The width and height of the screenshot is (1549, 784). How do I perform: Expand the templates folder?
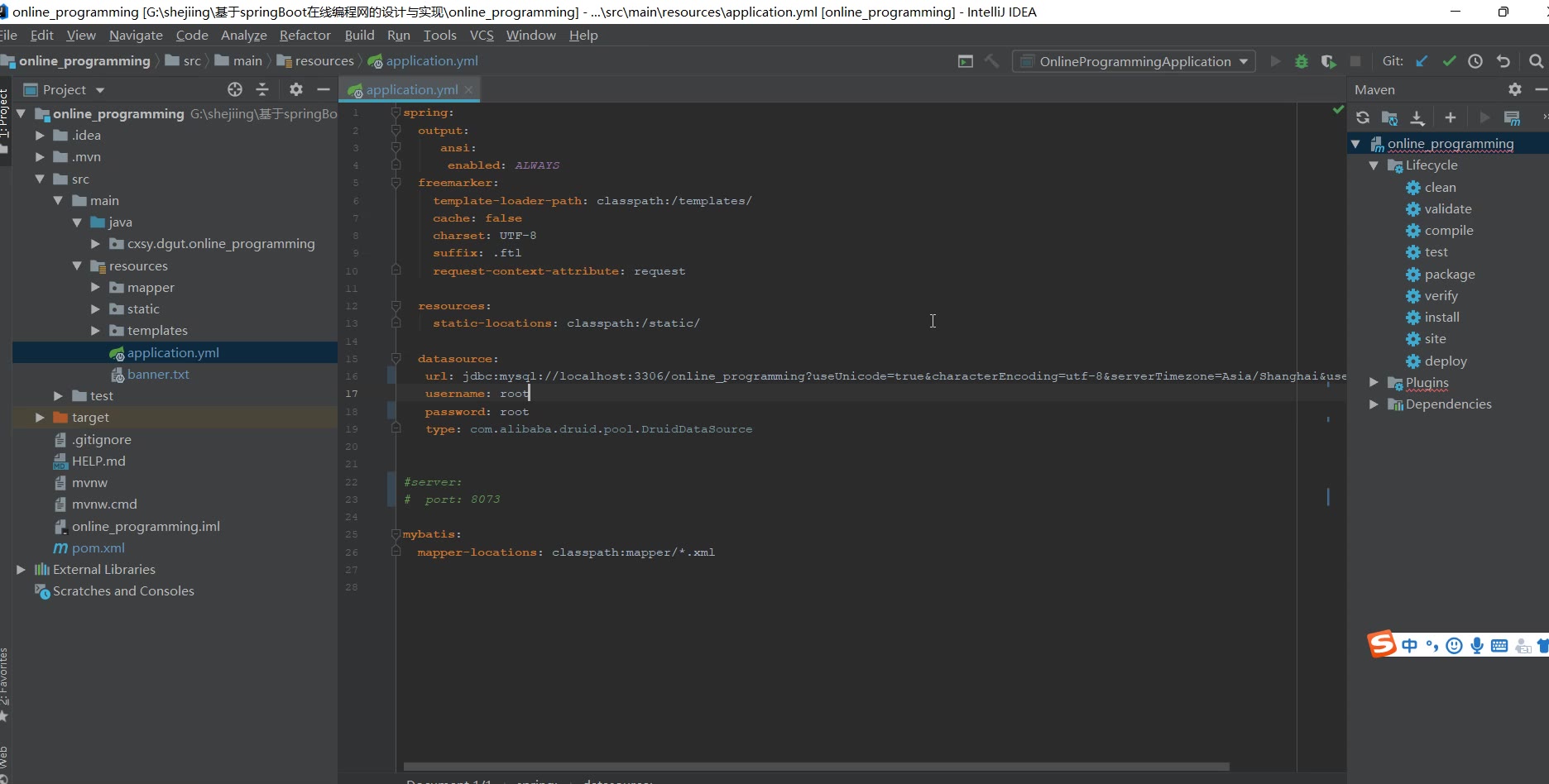pyautogui.click(x=95, y=331)
